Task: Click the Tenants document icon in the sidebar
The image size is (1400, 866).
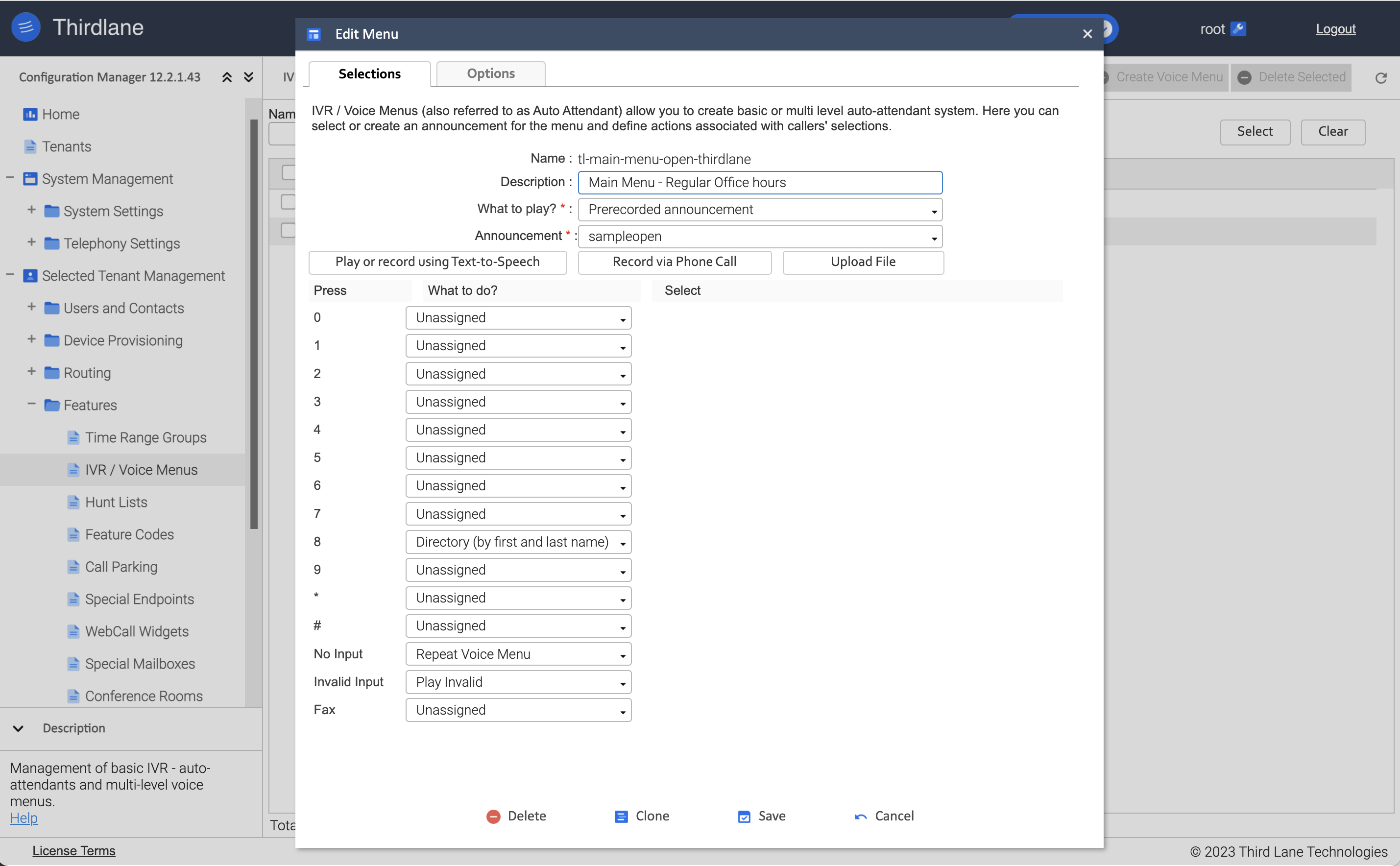Action: 30,146
